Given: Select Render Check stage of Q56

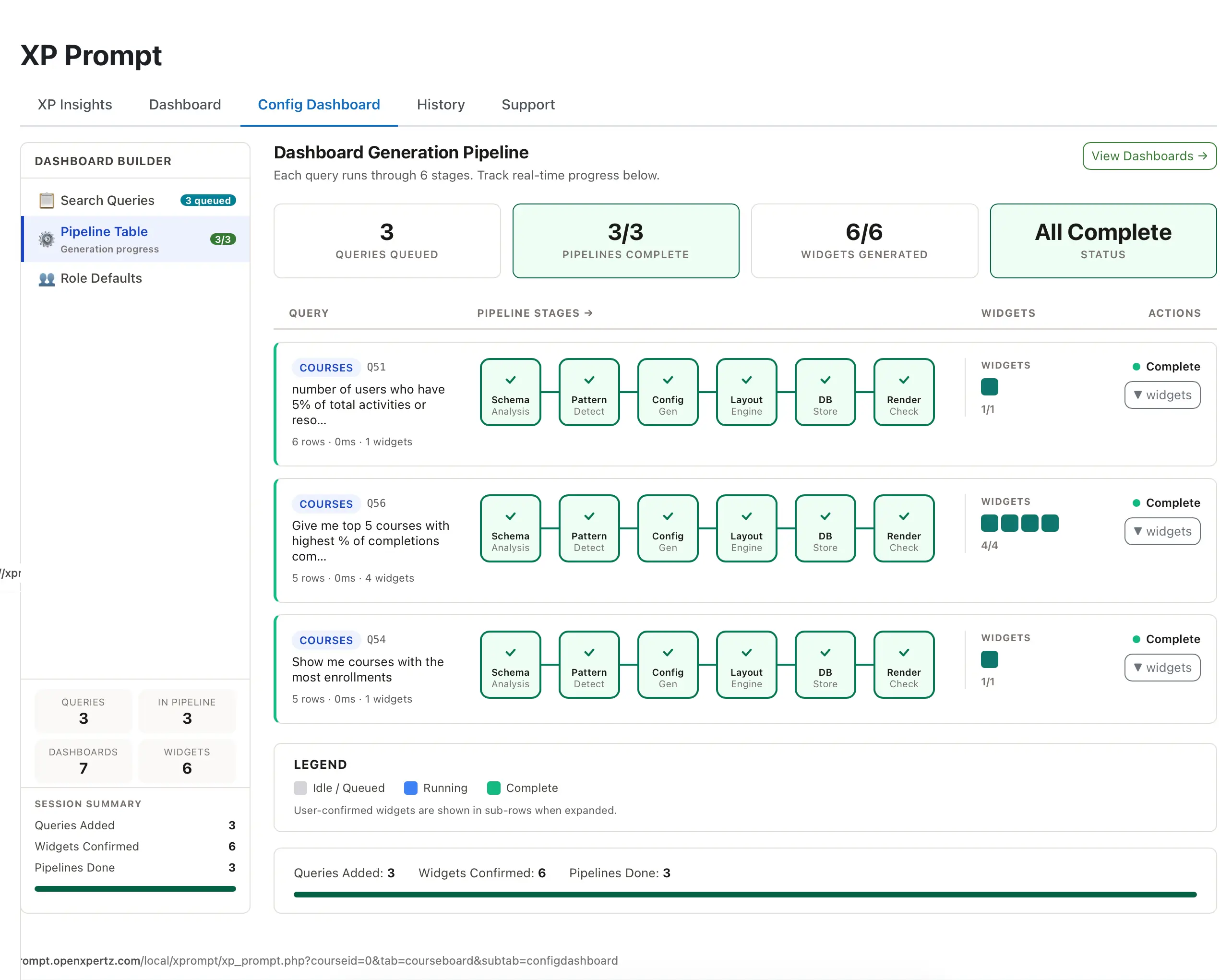Looking at the screenshot, I should 904,528.
